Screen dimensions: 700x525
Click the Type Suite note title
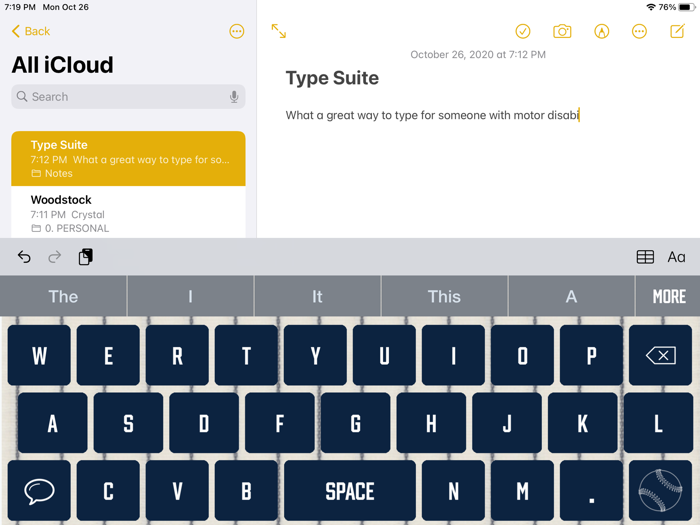tap(332, 78)
